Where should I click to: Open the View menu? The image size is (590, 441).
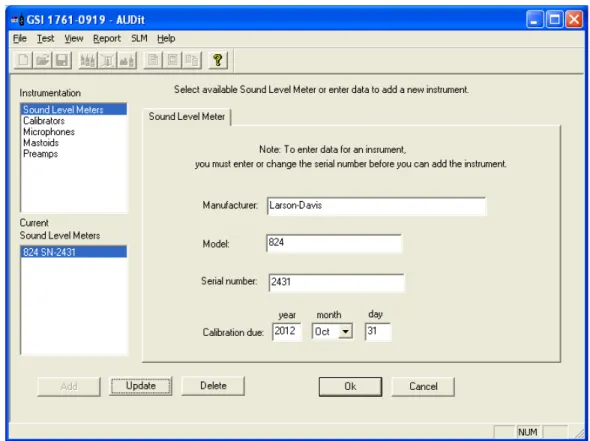(x=73, y=38)
